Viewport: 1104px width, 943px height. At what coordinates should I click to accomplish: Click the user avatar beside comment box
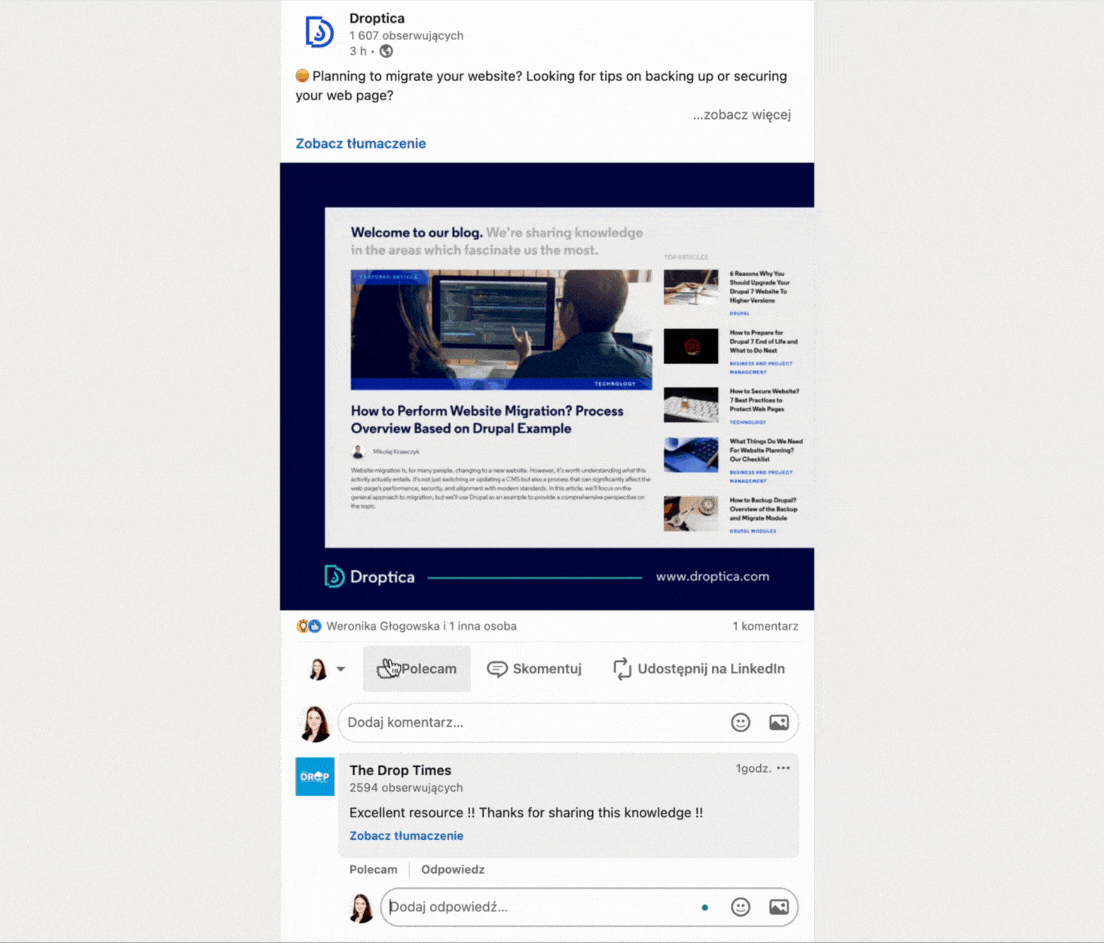[315, 723]
